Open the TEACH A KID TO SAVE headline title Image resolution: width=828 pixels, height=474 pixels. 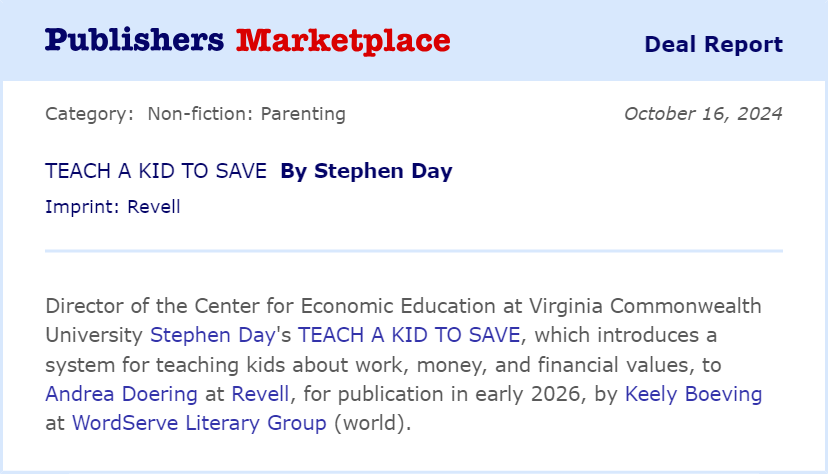click(x=156, y=171)
